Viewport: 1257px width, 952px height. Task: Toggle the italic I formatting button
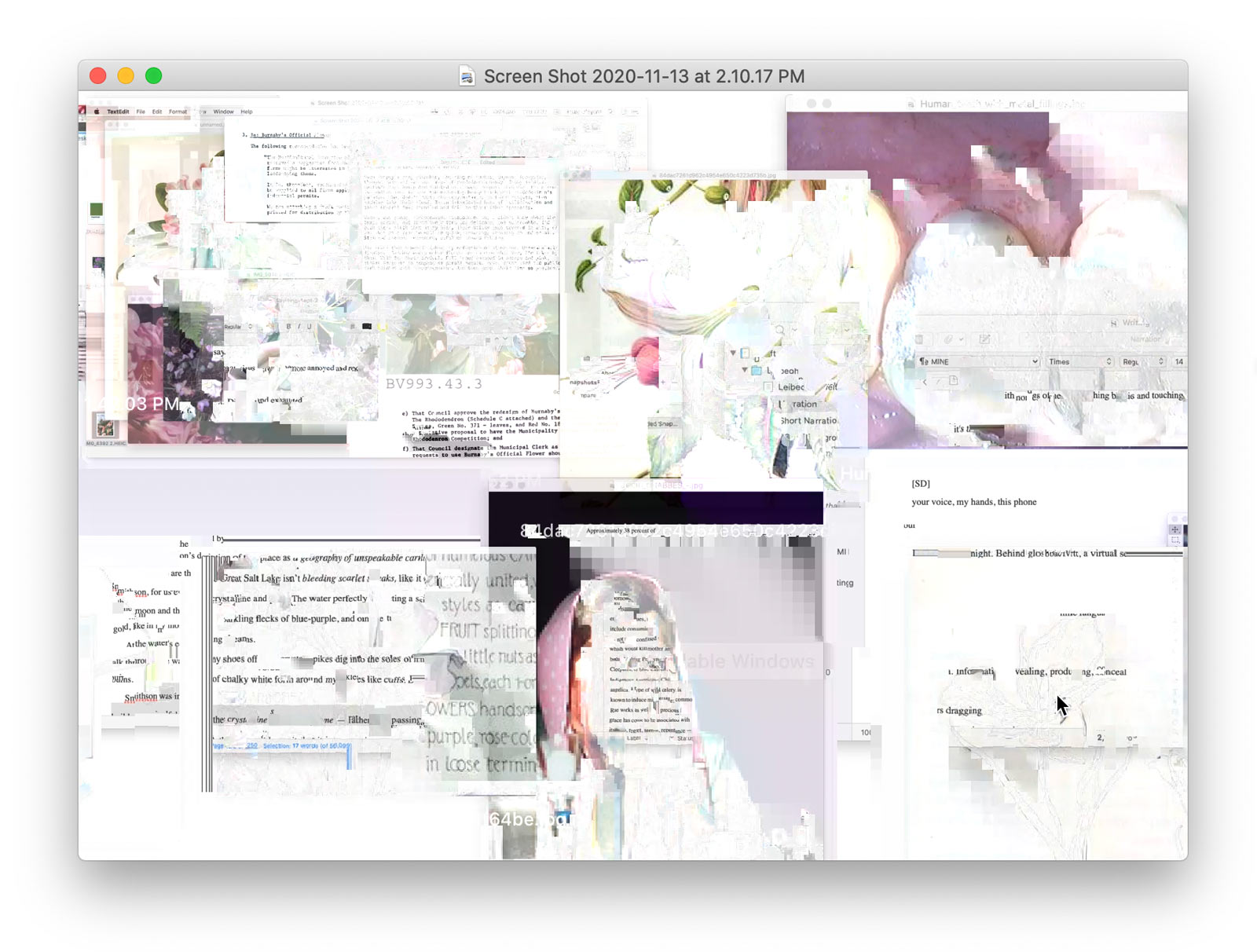299,327
